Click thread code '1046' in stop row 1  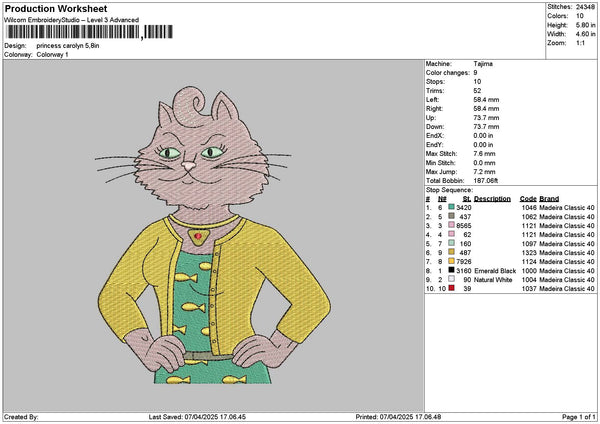point(529,208)
